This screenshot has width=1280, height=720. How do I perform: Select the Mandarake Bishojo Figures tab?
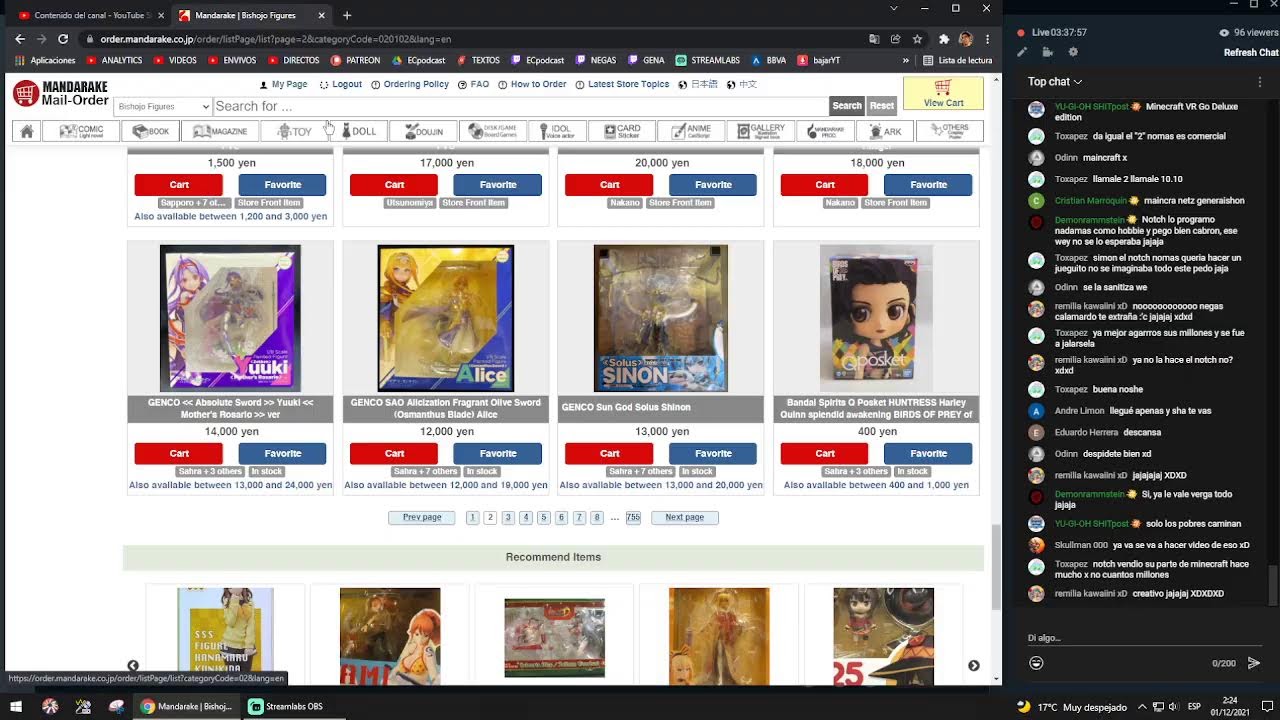click(250, 15)
